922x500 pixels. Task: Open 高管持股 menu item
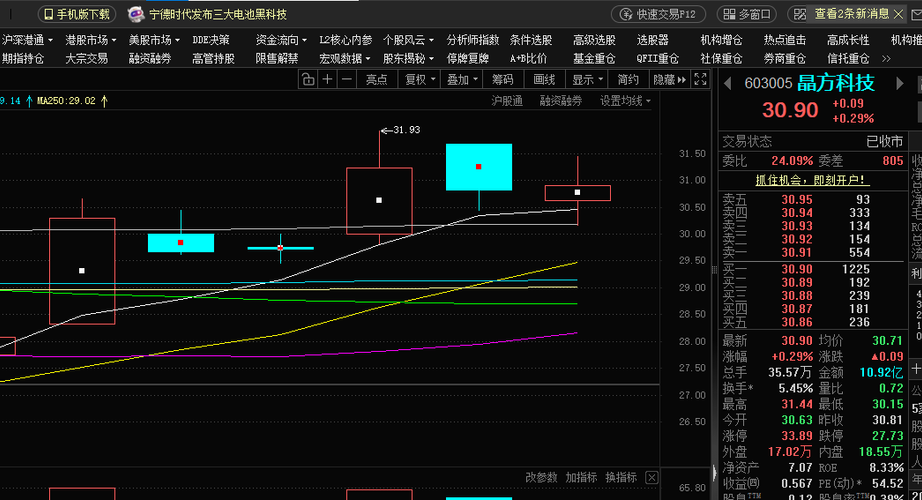(213, 59)
